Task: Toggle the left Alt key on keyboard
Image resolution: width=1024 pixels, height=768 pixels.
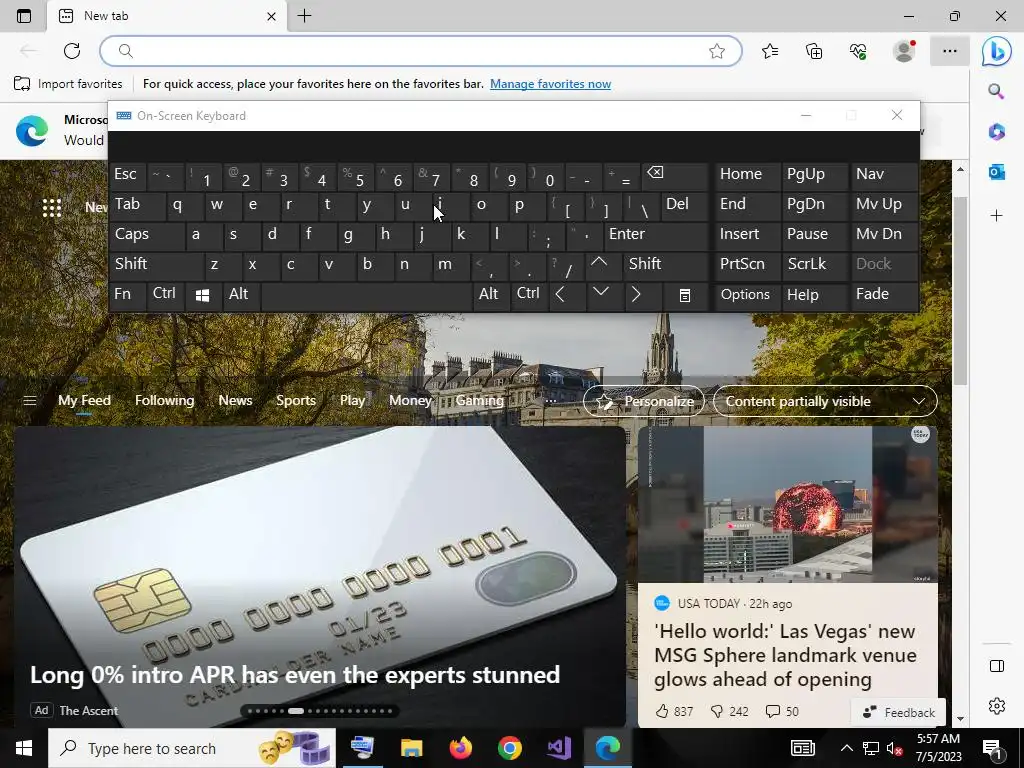Action: tap(240, 295)
